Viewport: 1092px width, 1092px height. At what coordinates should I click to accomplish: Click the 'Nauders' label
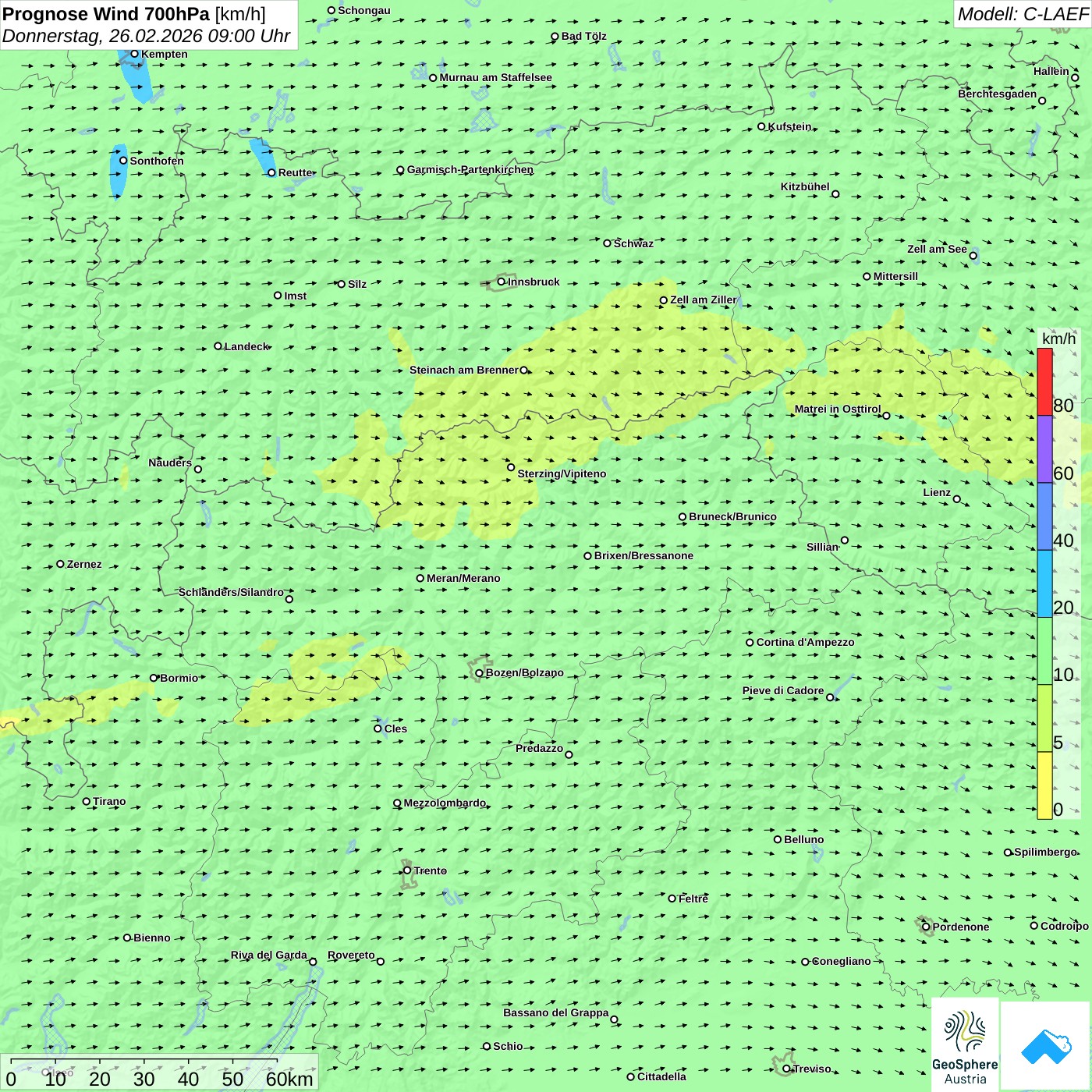tap(170, 463)
